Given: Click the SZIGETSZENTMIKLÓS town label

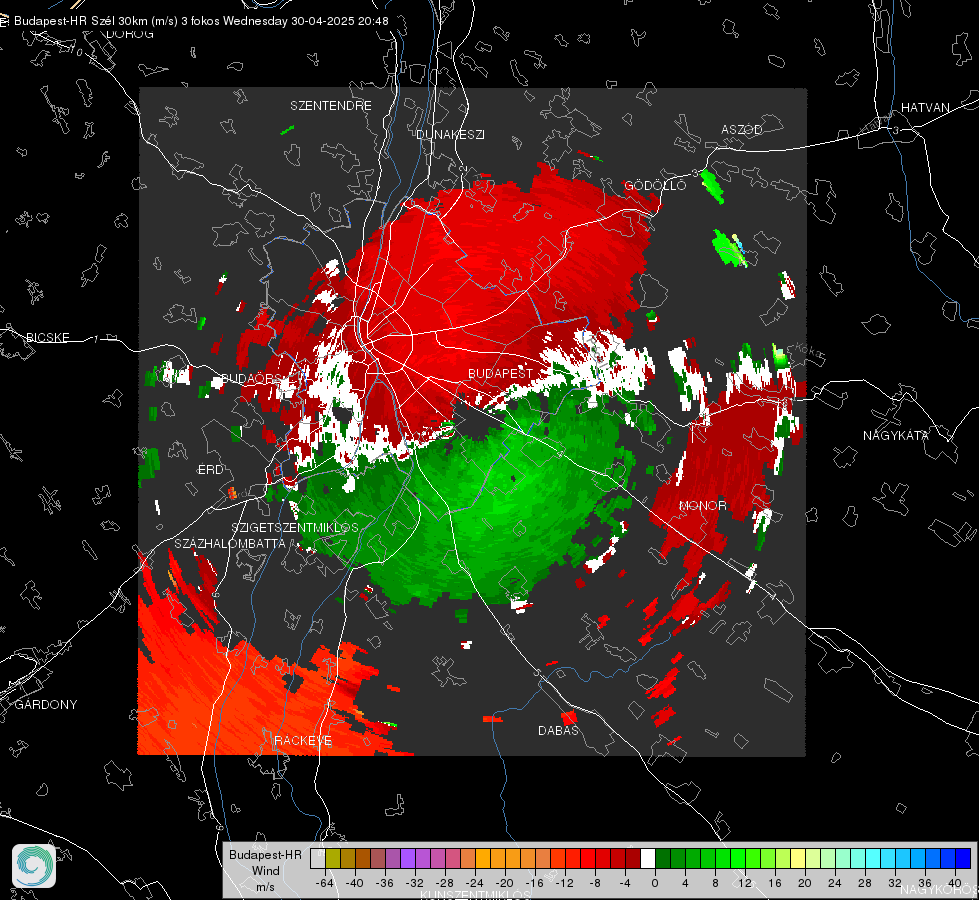Looking at the screenshot, I should tap(295, 527).
